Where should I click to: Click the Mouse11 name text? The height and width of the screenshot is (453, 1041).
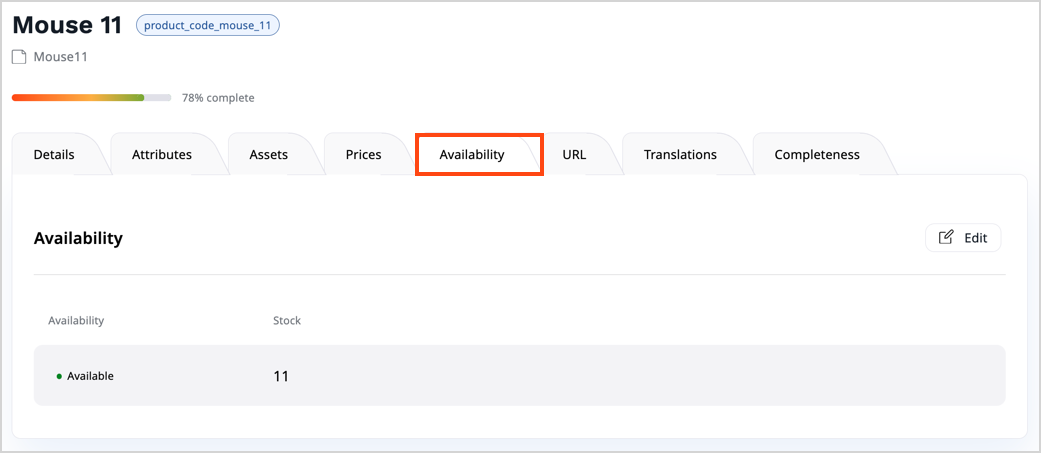point(61,57)
